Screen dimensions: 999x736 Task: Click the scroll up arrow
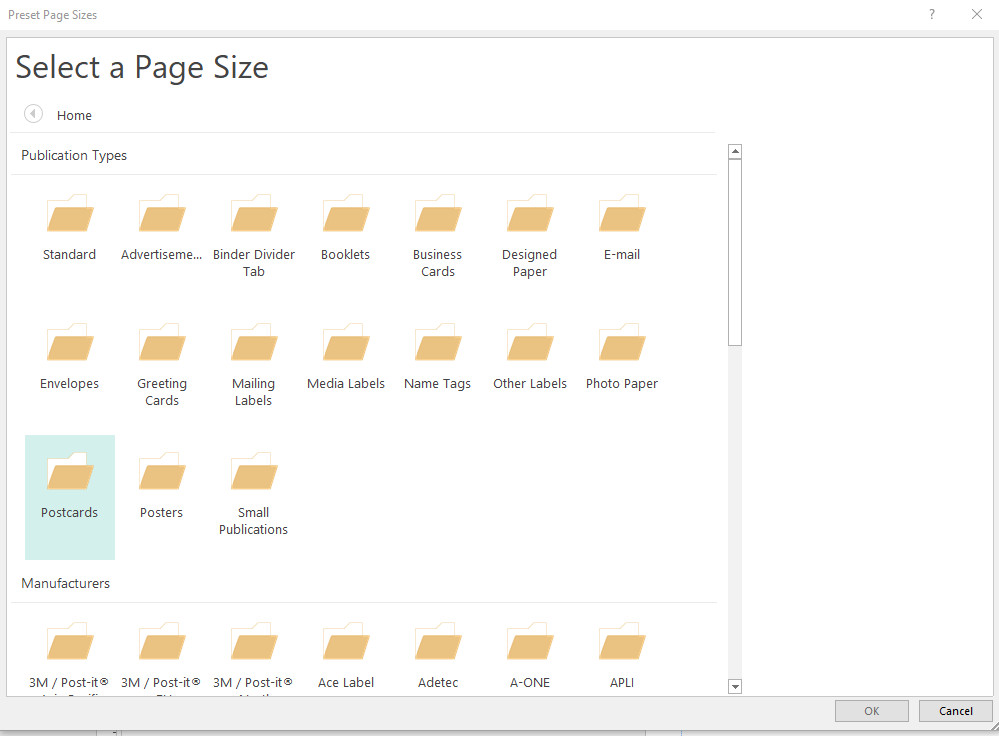coord(735,152)
